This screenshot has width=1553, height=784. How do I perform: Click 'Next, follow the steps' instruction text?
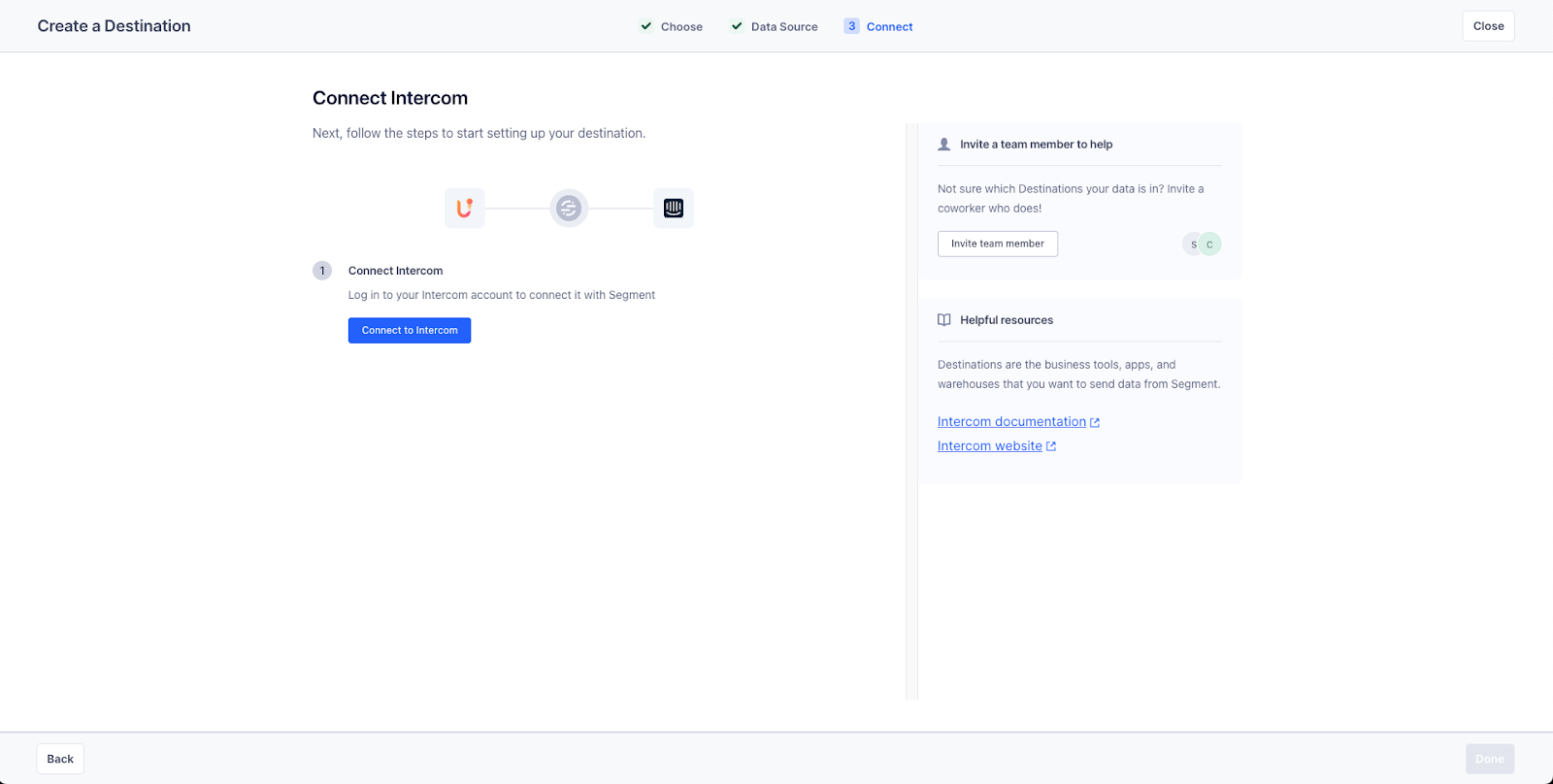pyautogui.click(x=479, y=133)
